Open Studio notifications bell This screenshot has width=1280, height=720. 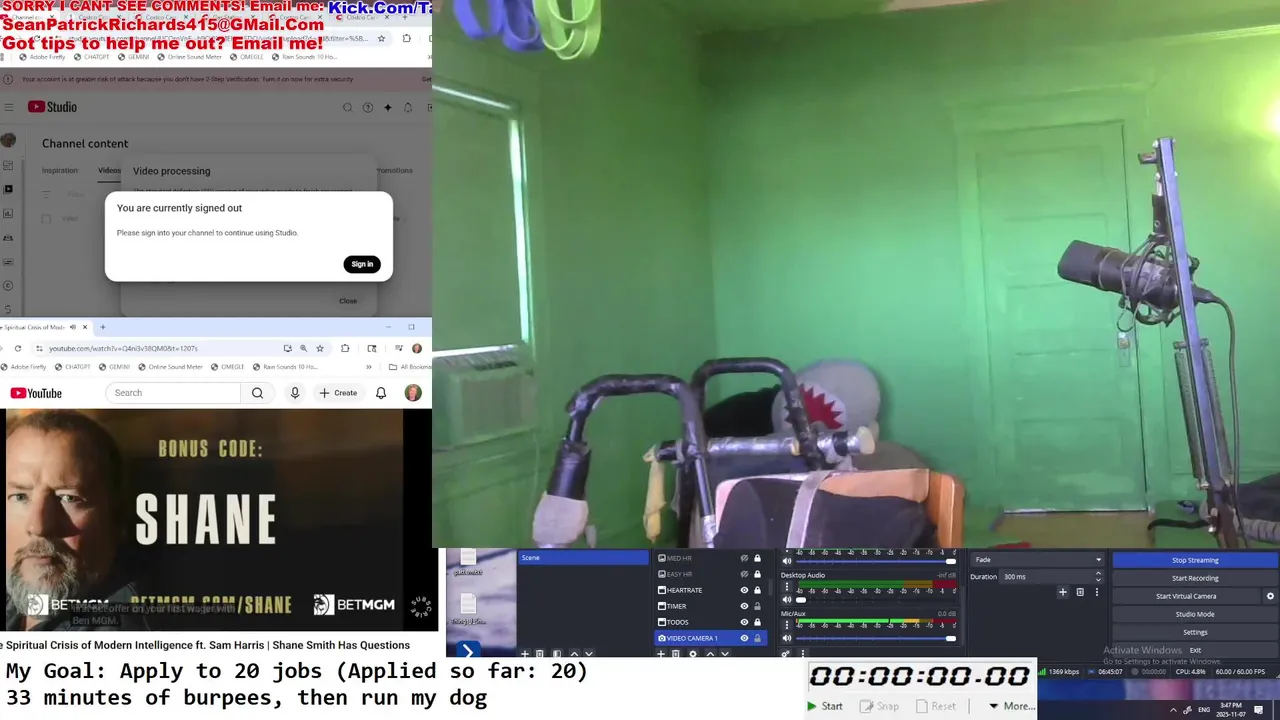click(408, 107)
